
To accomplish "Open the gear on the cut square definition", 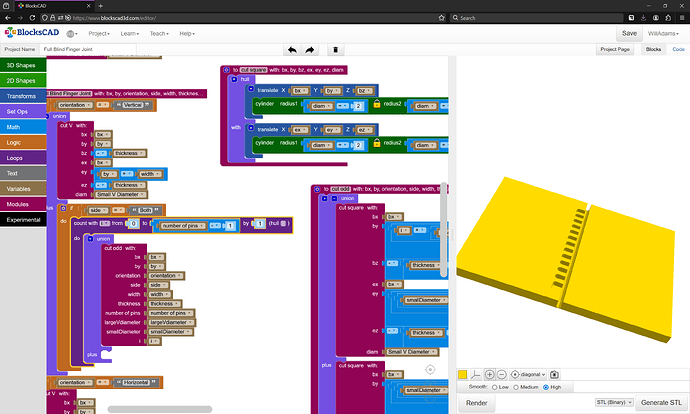I will click(x=226, y=70).
